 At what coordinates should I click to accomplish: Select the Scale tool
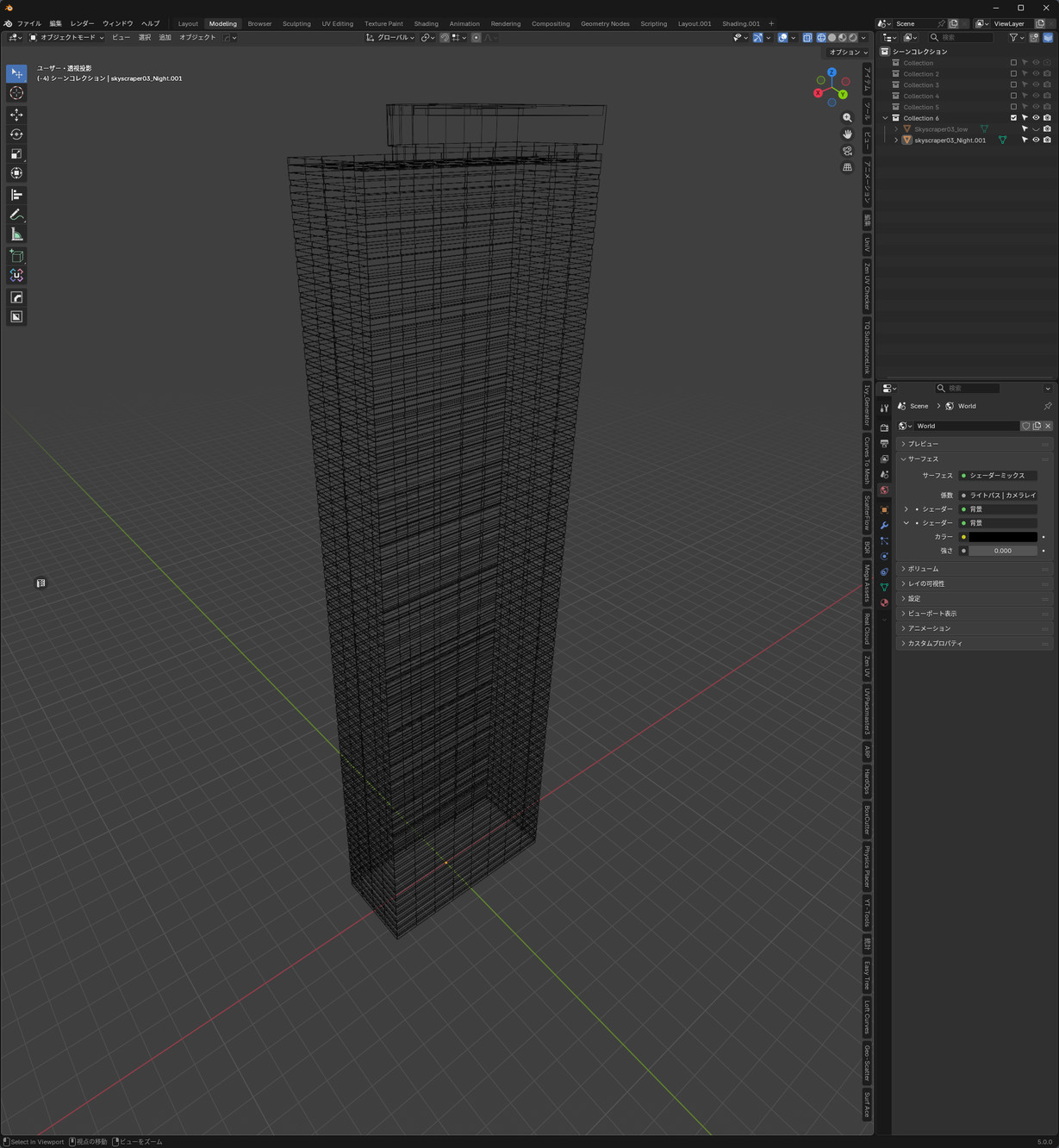pos(16,154)
